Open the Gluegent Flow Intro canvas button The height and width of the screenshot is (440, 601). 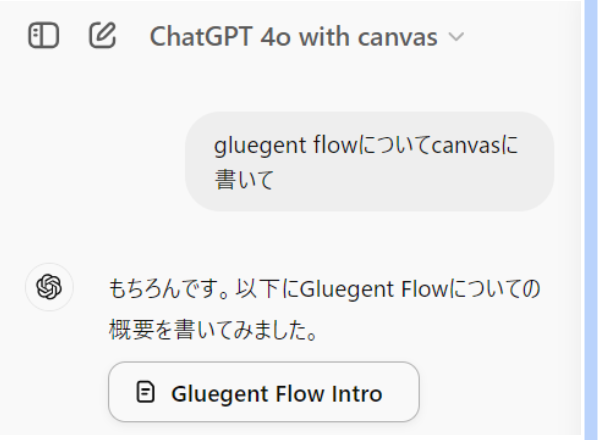[264, 392]
